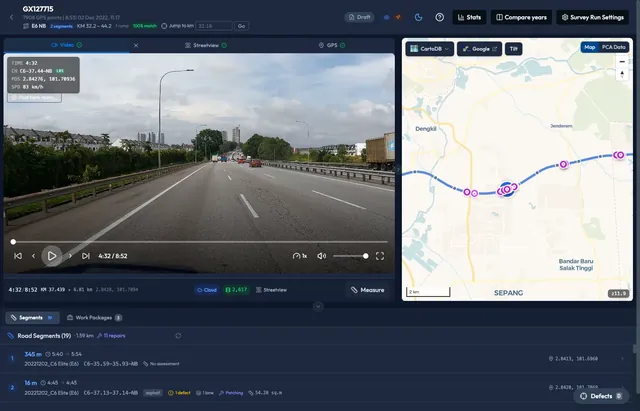This screenshot has height=411, width=640.
Task: Open Compare years view
Action: tap(521, 17)
